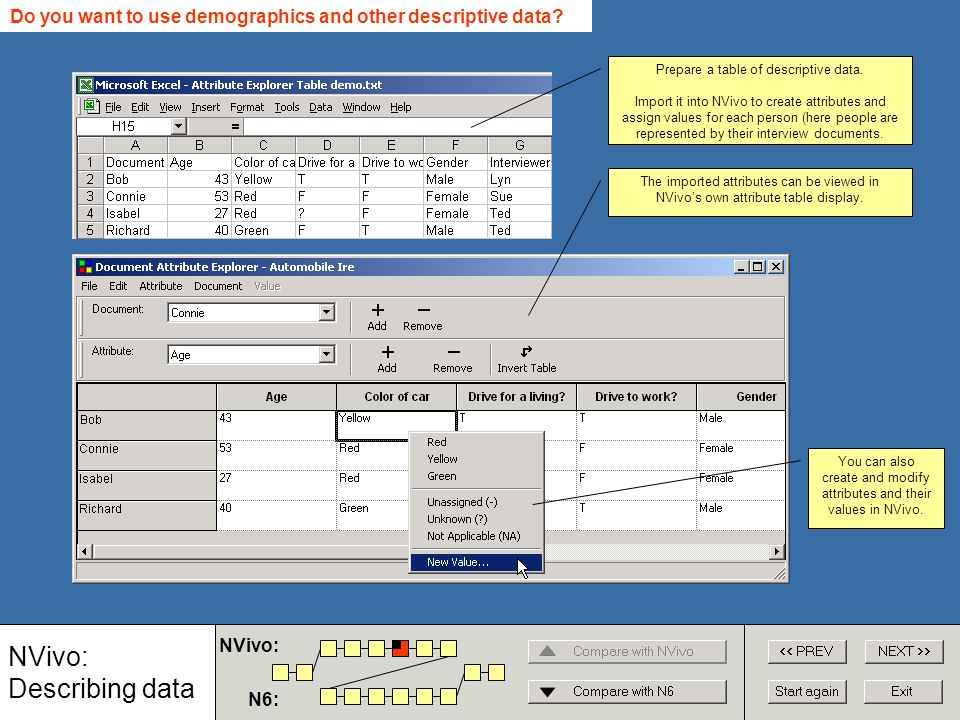Click the Excel cell containing Sue

(x=520, y=197)
